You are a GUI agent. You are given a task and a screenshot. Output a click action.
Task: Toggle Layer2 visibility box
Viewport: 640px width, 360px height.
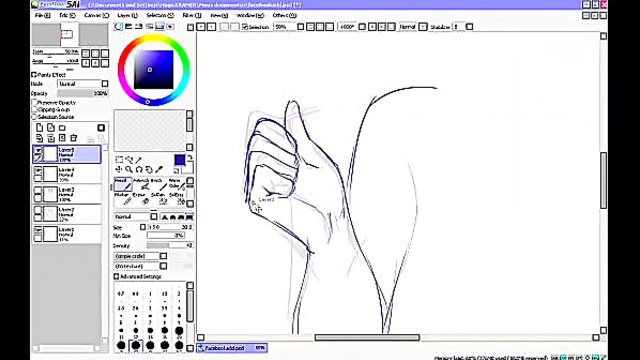(x=38, y=210)
